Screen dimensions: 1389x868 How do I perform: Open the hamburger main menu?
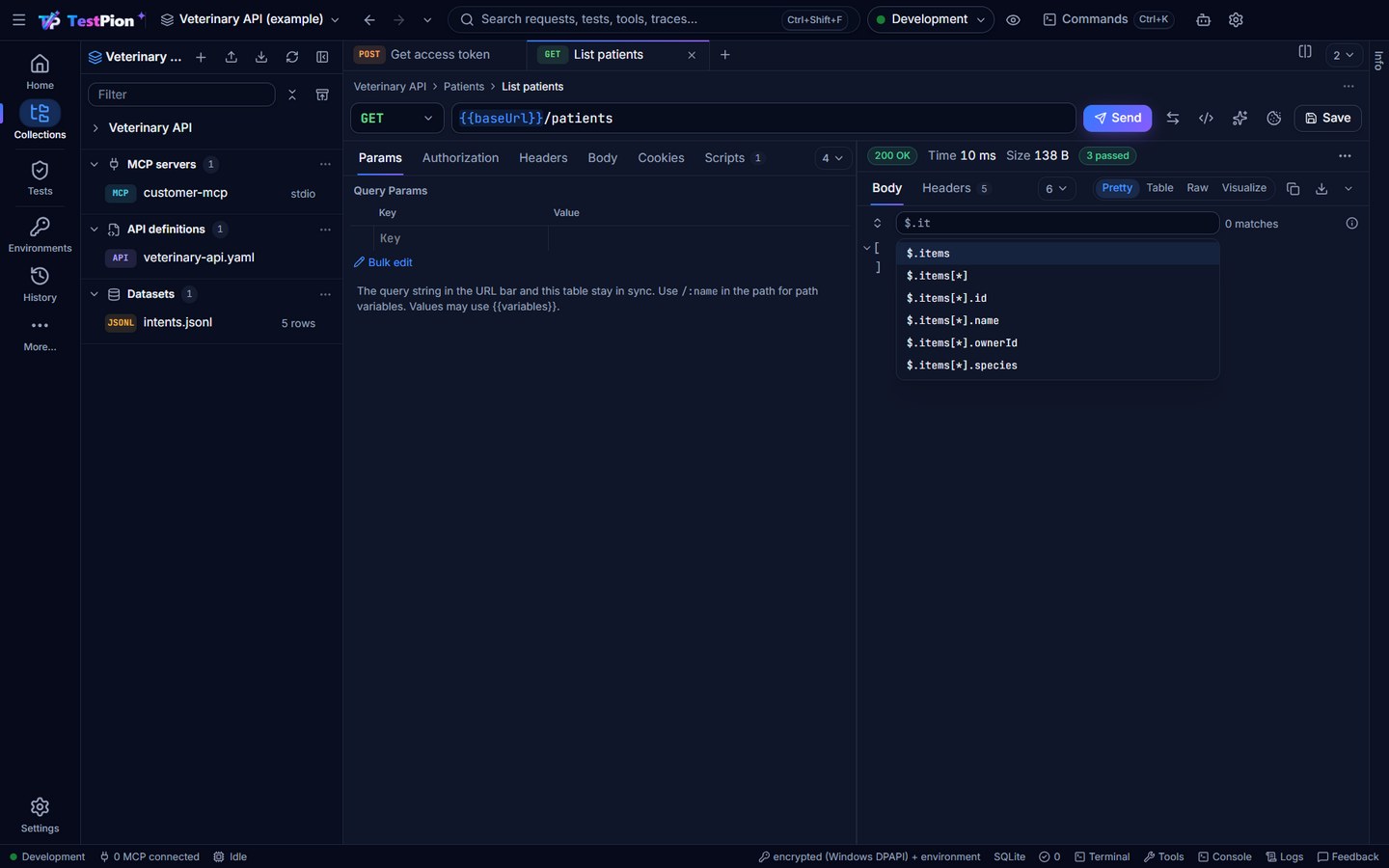[18, 19]
